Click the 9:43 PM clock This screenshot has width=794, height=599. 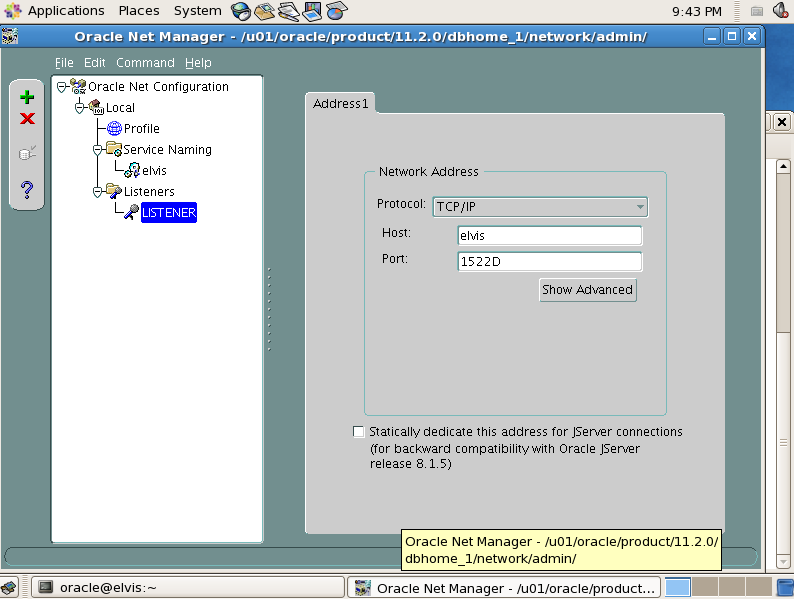pos(697,11)
